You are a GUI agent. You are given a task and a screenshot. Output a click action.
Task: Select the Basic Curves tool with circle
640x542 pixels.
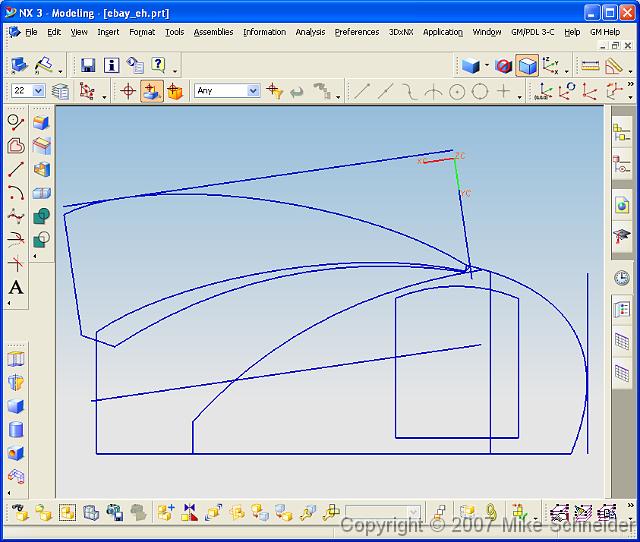click(x=16, y=122)
